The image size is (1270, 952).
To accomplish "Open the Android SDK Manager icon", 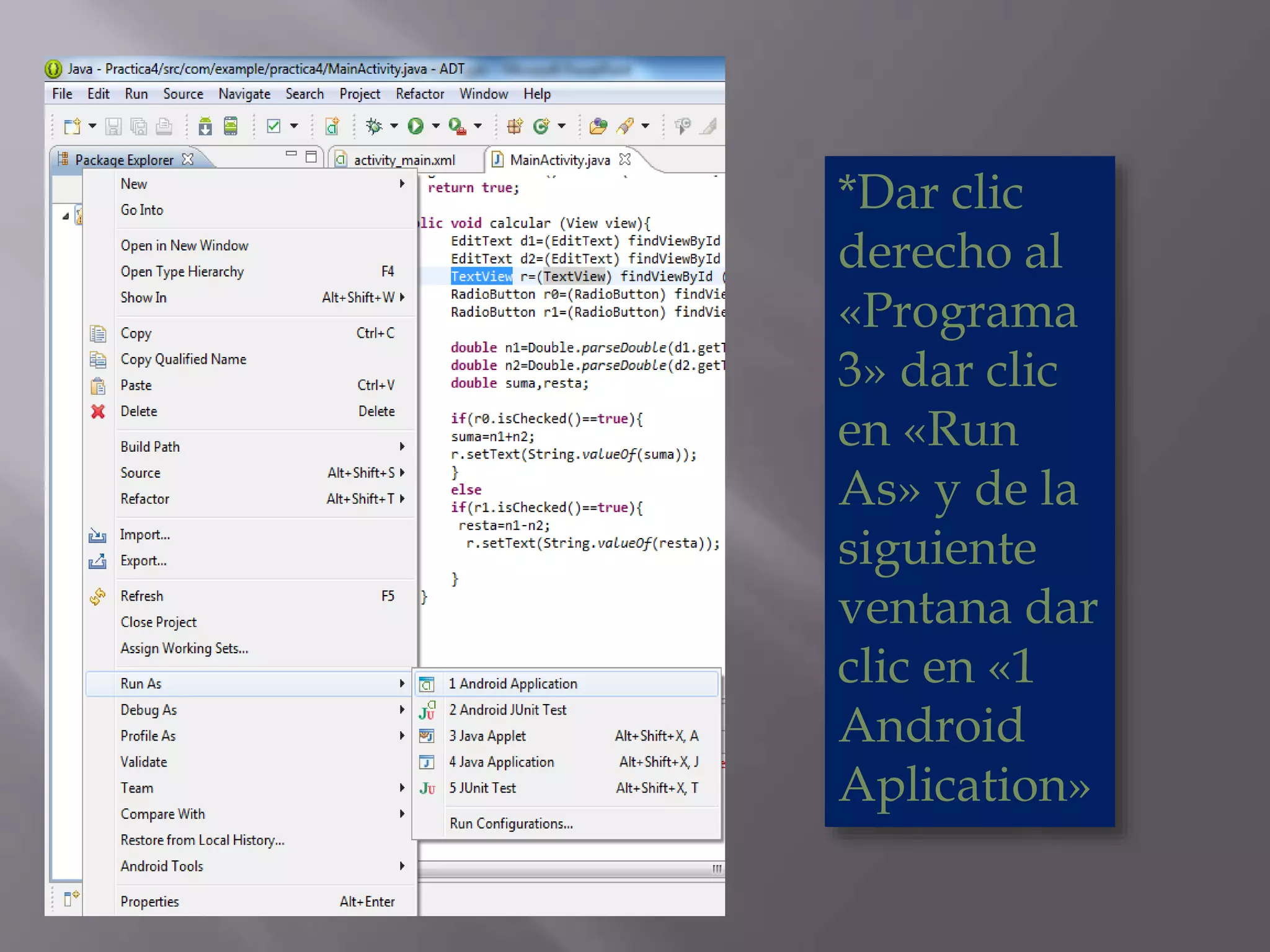I will pos(205,126).
